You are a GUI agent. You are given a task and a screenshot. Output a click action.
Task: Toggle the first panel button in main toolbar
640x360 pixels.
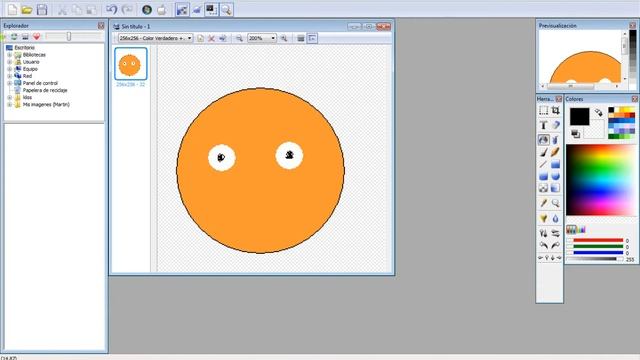click(x=182, y=9)
